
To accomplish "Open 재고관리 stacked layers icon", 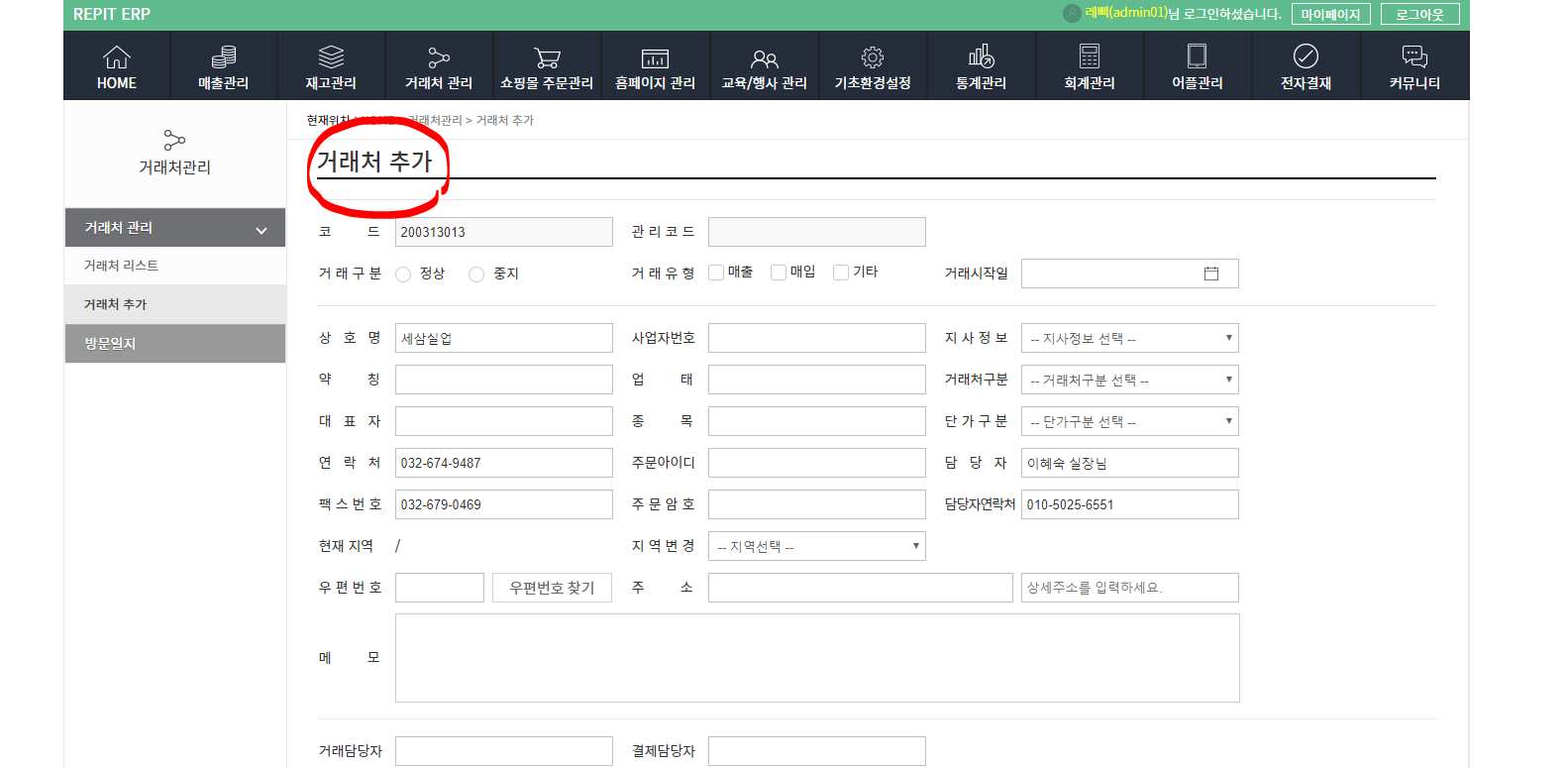I will [331, 57].
